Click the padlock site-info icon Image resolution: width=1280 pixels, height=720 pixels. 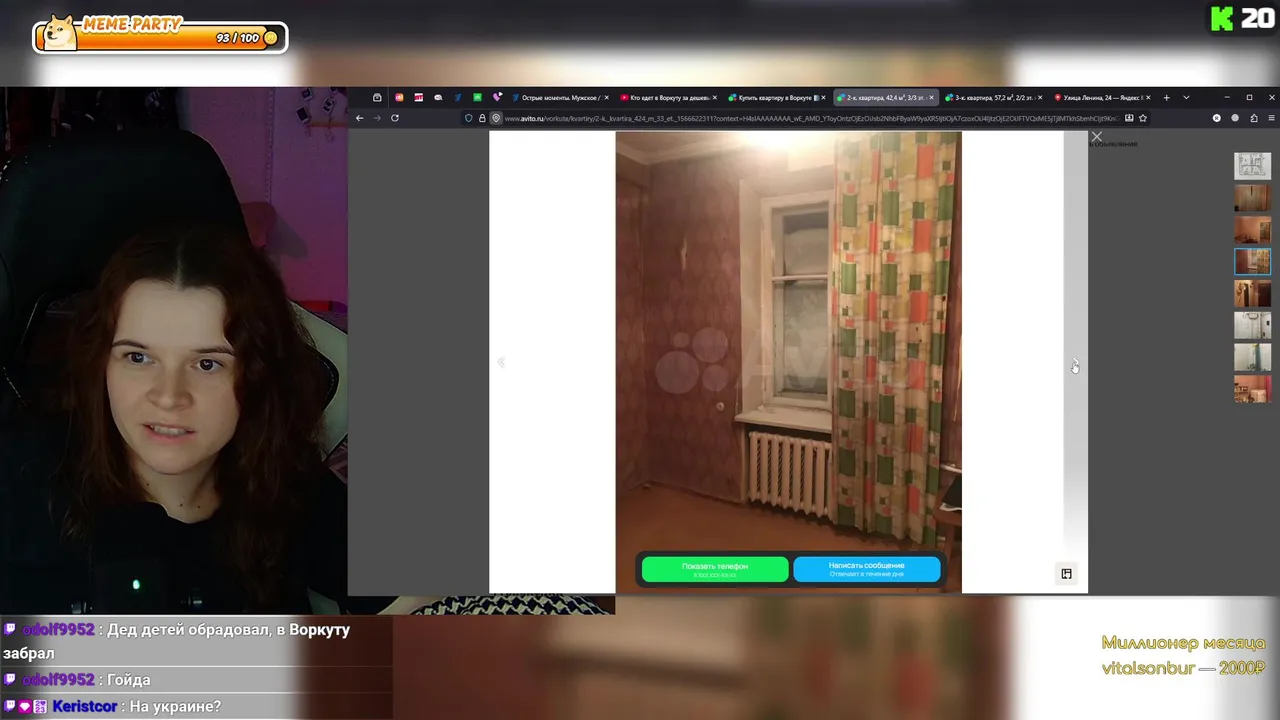[x=482, y=118]
